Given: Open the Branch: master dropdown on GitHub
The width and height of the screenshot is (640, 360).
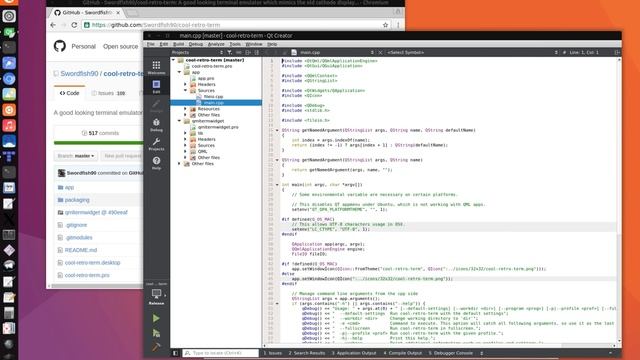Looking at the screenshot, I should [x=76, y=156].
